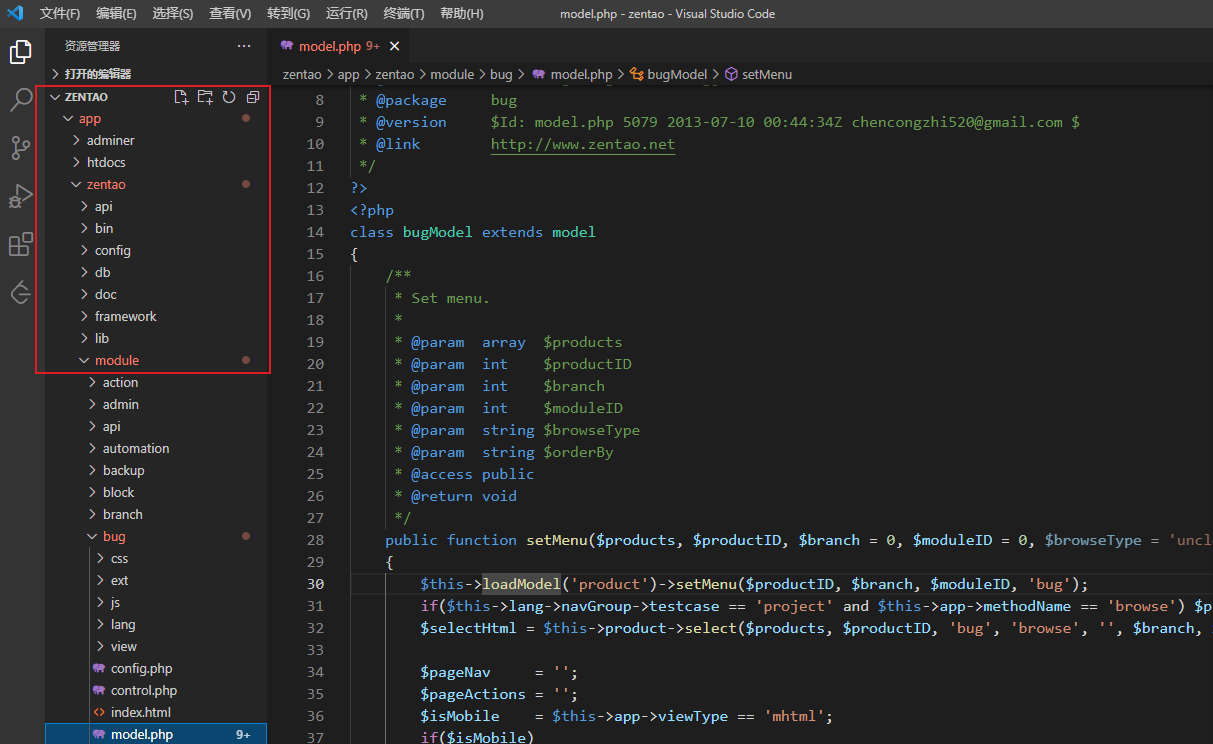Open the explorer more actions ellipsis
Viewport: 1213px width, 744px height.
click(x=244, y=46)
